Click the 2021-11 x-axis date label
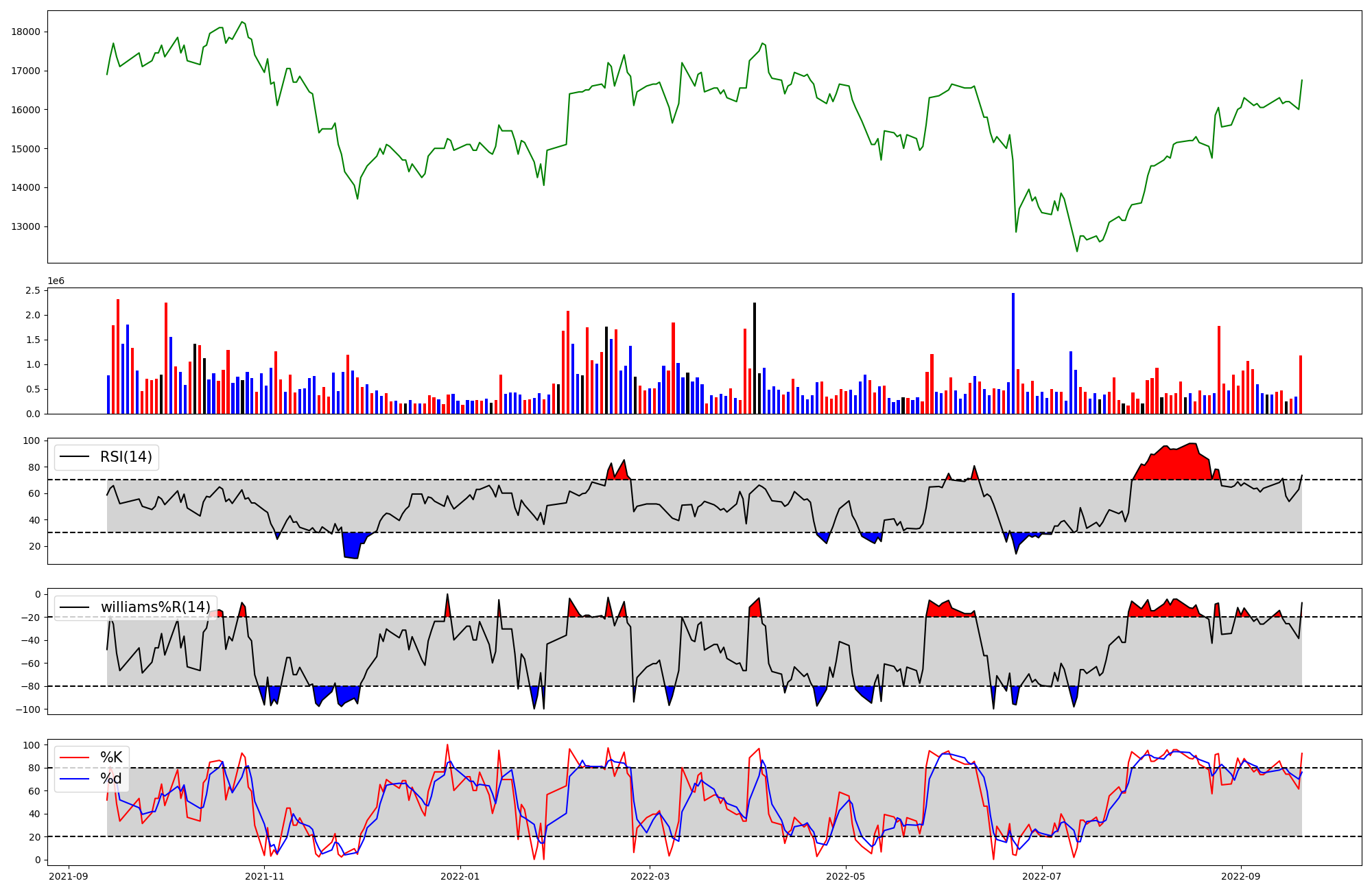 tap(264, 876)
